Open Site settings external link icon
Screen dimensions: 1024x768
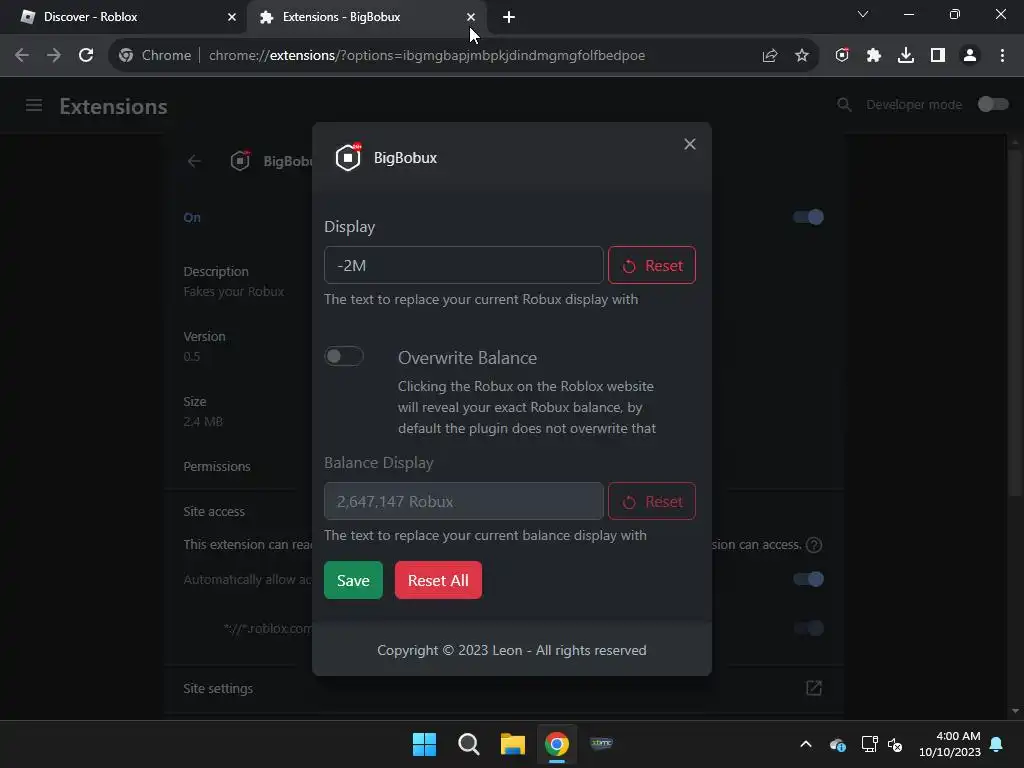coord(814,688)
